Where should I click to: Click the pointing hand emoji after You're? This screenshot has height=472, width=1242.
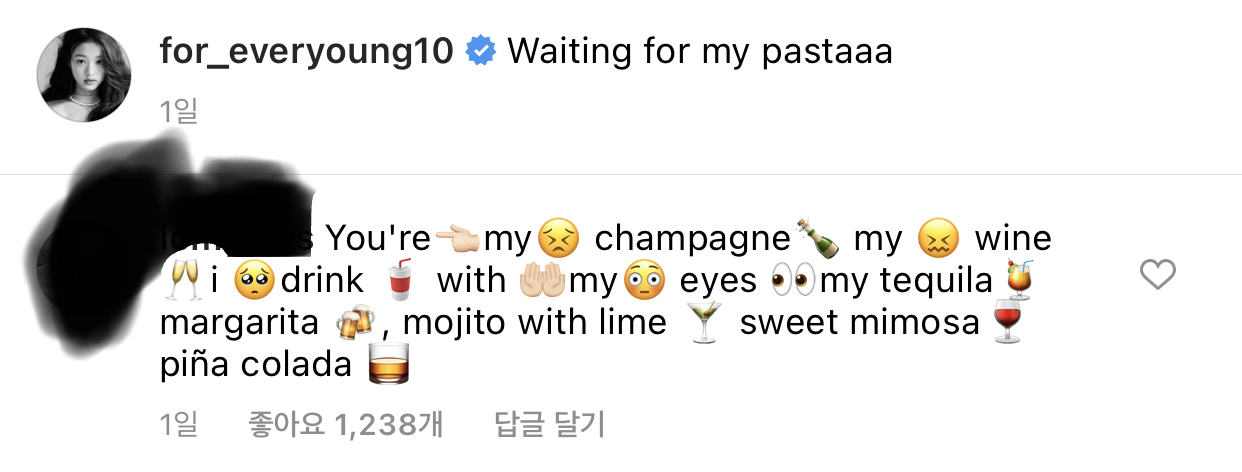(457, 240)
